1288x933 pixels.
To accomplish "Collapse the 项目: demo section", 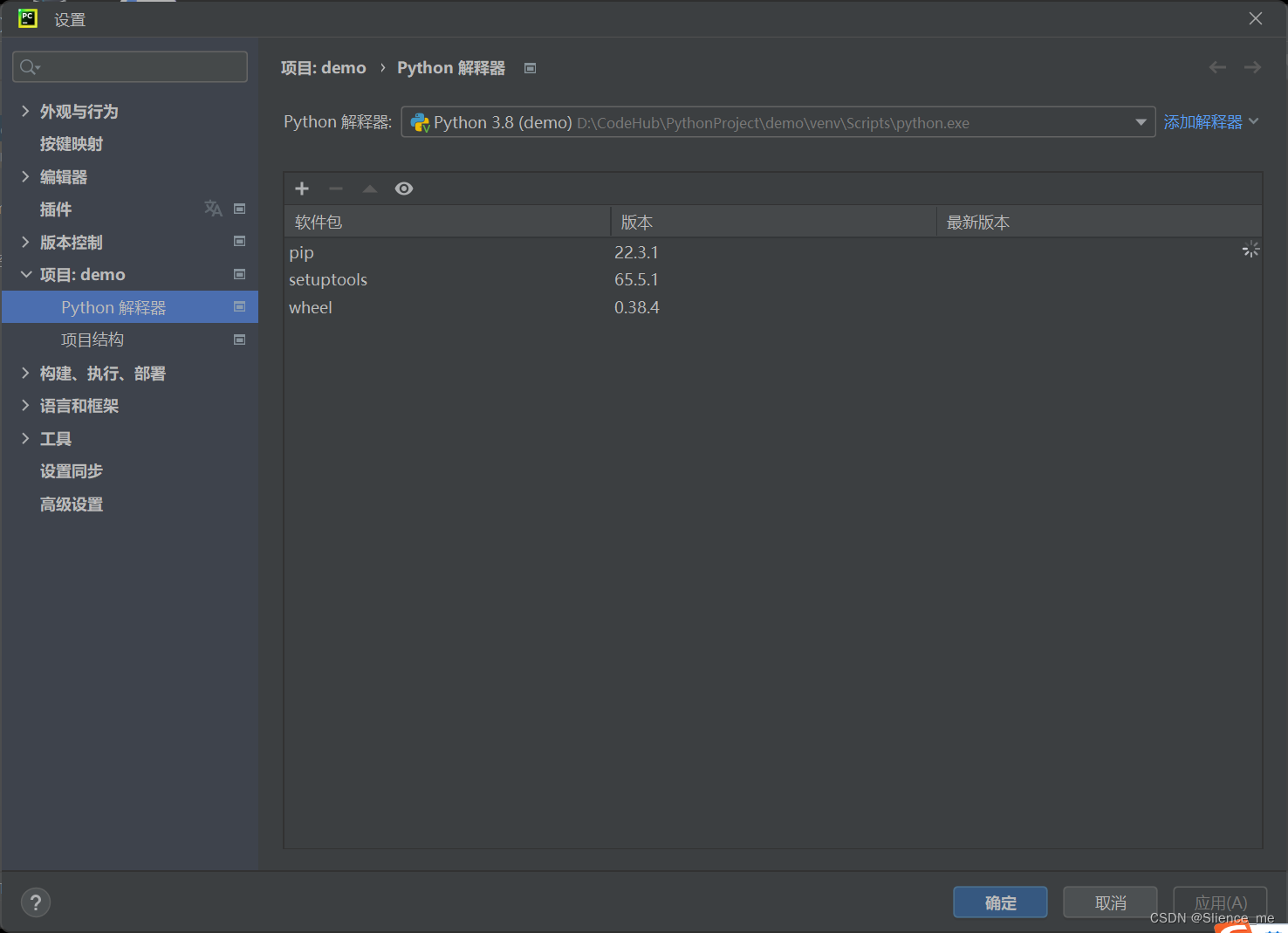I will pyautogui.click(x=25, y=274).
